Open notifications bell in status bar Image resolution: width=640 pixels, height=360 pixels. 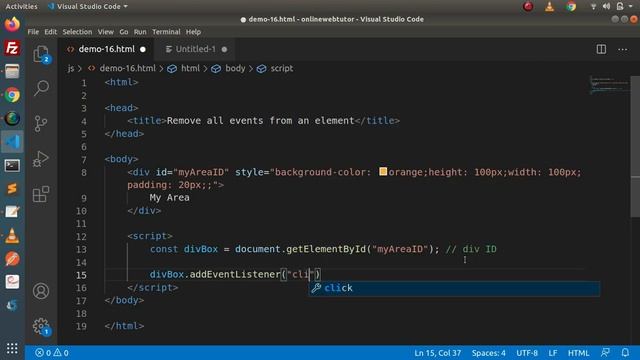click(625, 353)
